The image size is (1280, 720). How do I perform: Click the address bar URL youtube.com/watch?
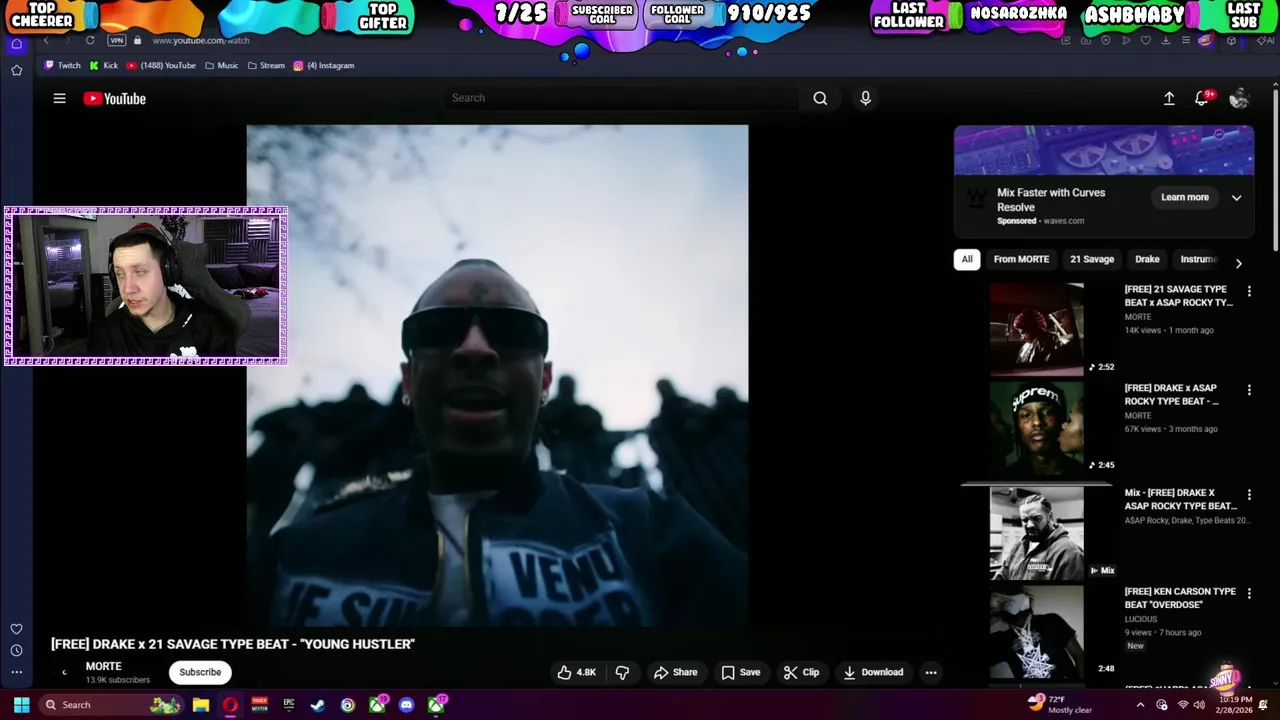tap(201, 40)
